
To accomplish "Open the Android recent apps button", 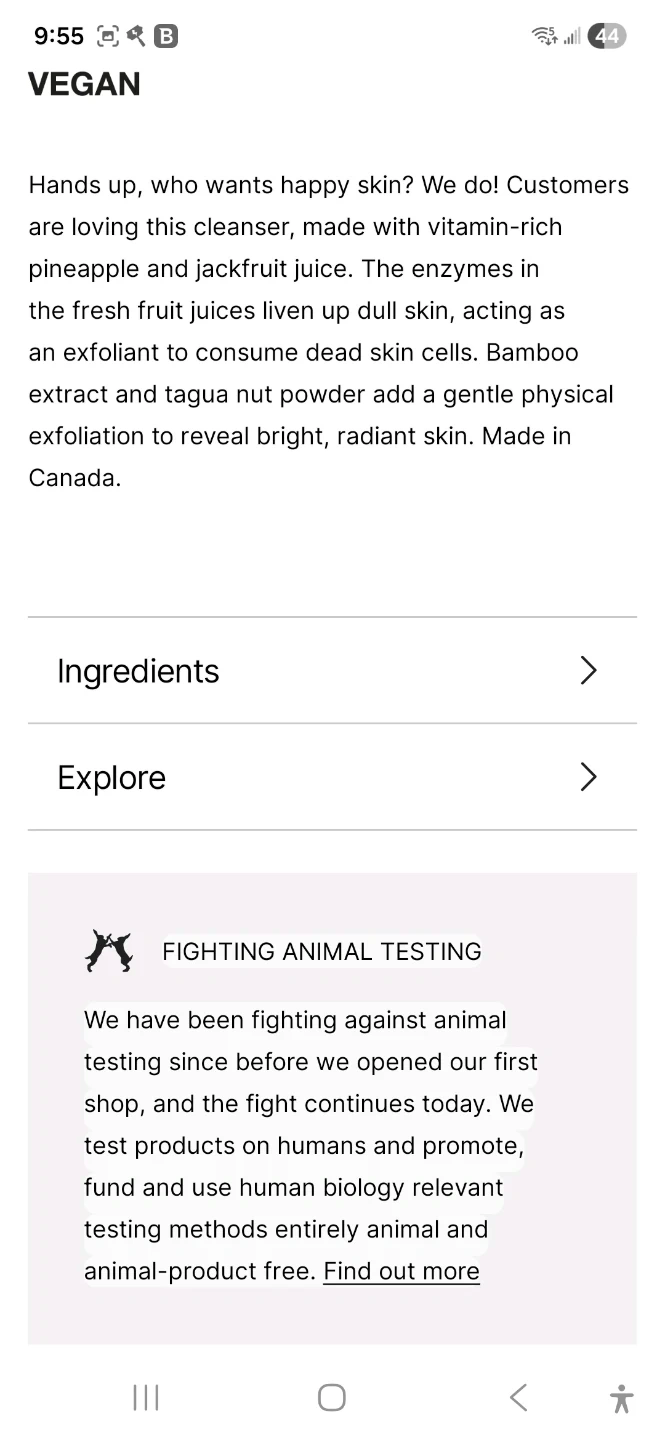I will pos(146,1397).
